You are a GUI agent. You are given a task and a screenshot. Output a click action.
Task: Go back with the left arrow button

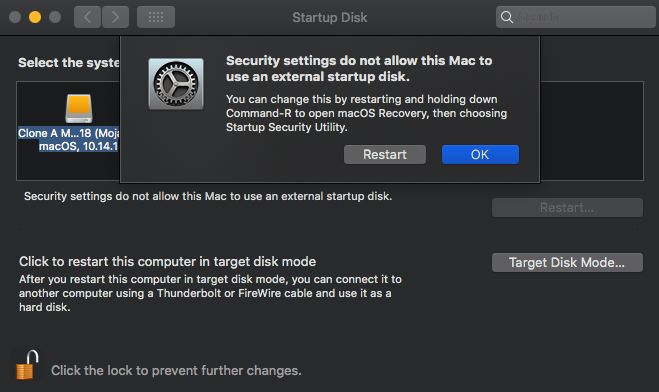87,17
